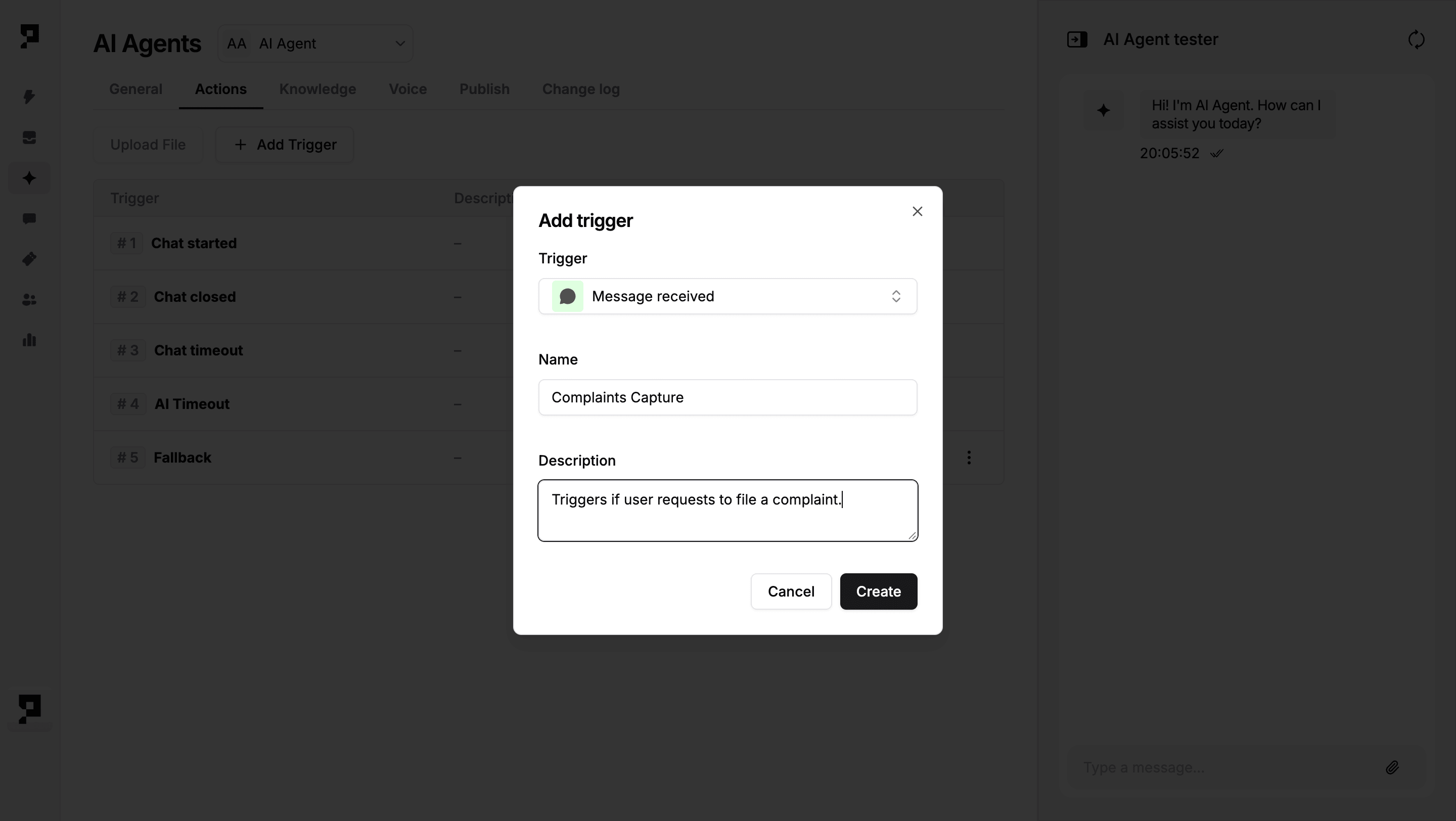Switch to the Knowledge tab
Viewport: 1456px width, 821px height.
pos(317,89)
